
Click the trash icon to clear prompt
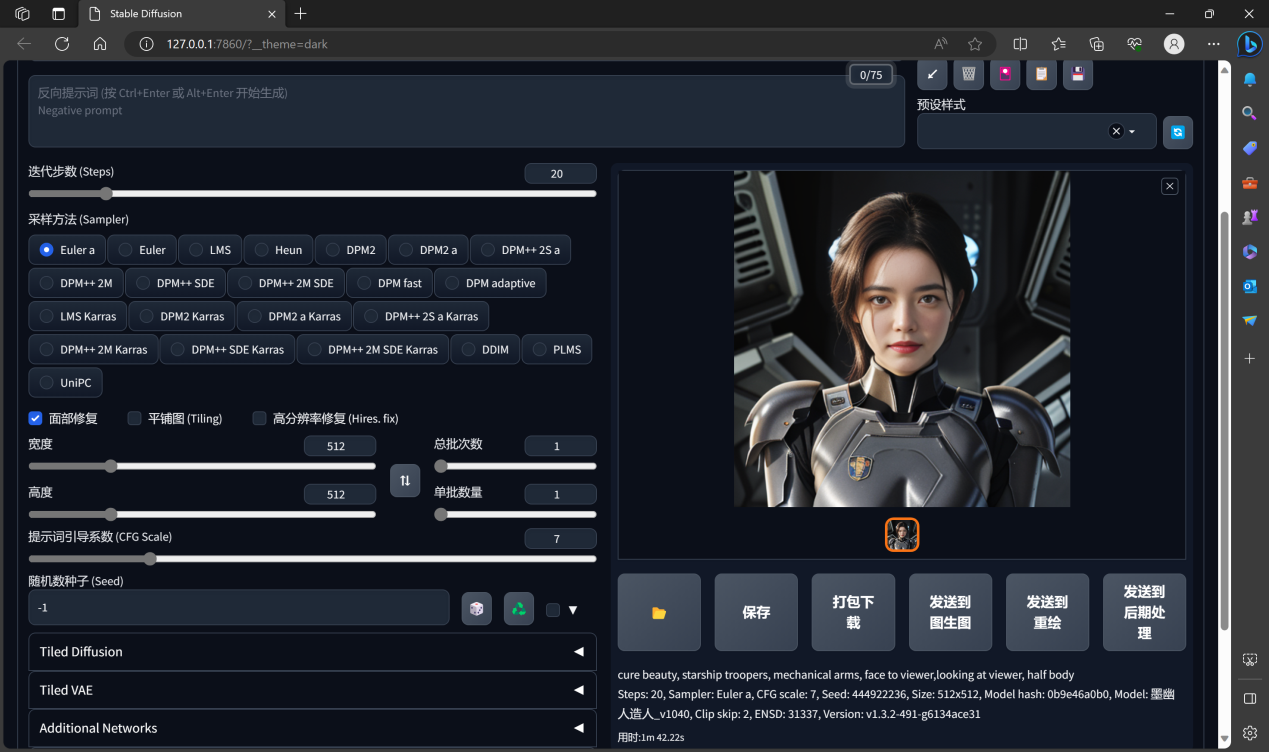click(x=968, y=74)
